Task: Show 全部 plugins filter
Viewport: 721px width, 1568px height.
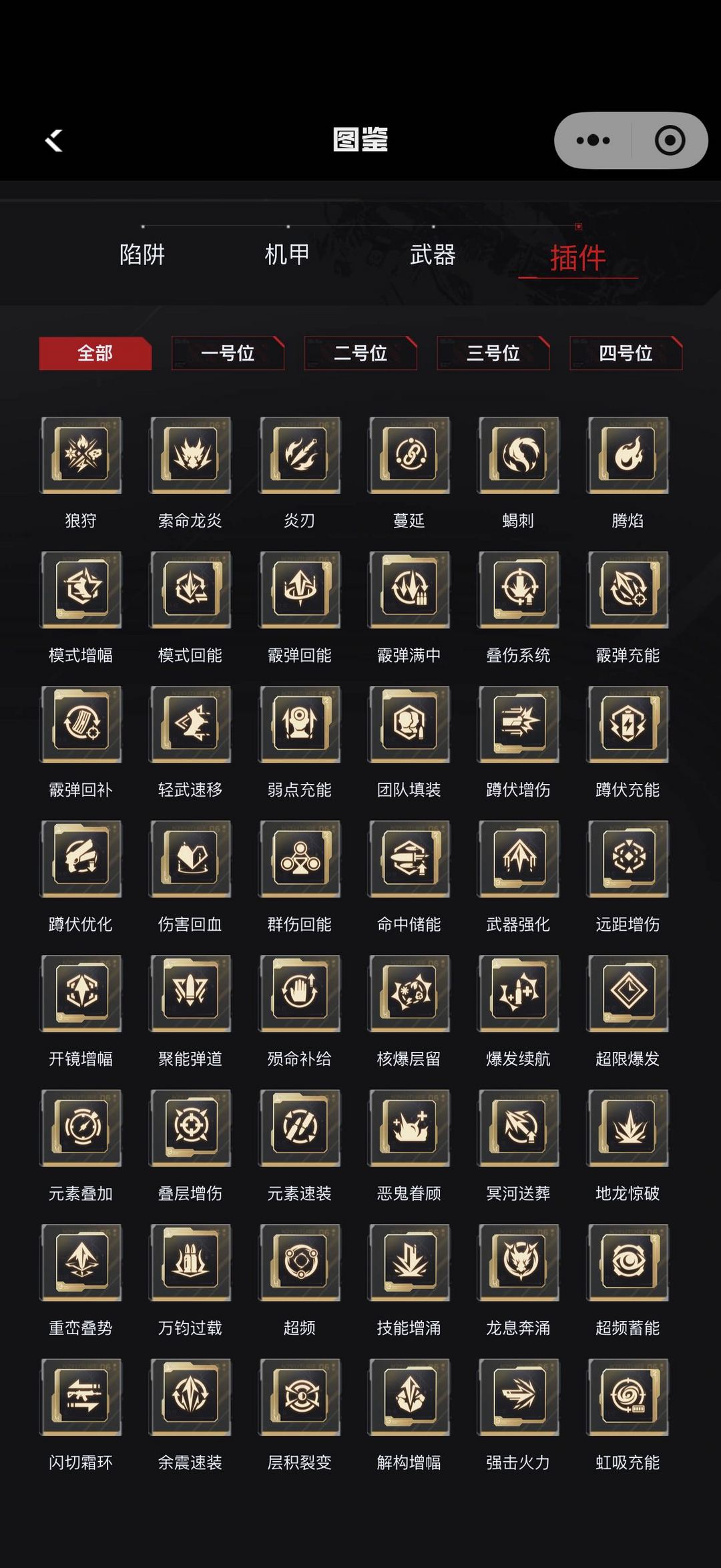Action: (95, 353)
